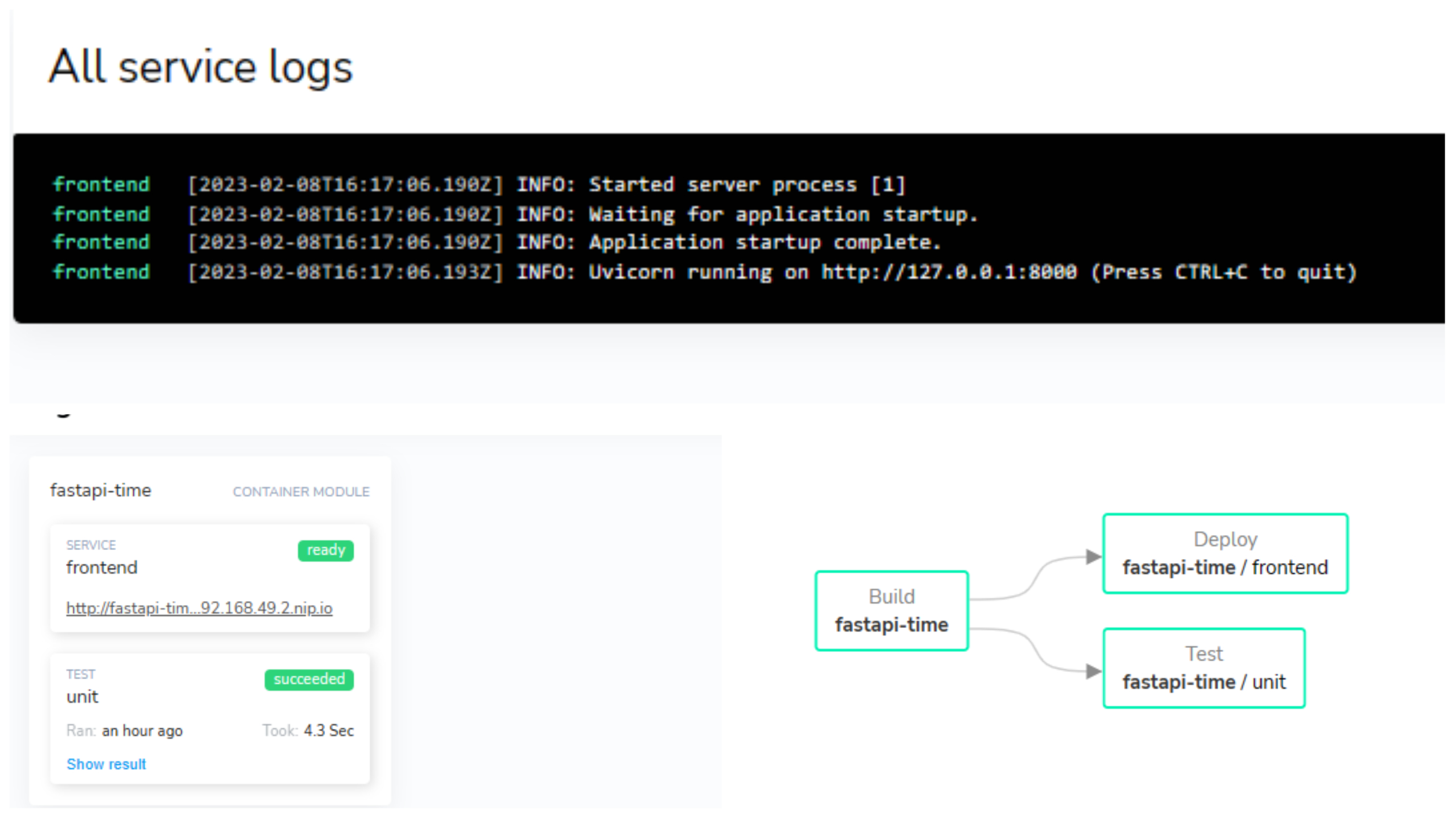The height and width of the screenshot is (819, 1456).
Task: Click the SERVICE label in frontend card
Action: pyautogui.click(x=91, y=545)
